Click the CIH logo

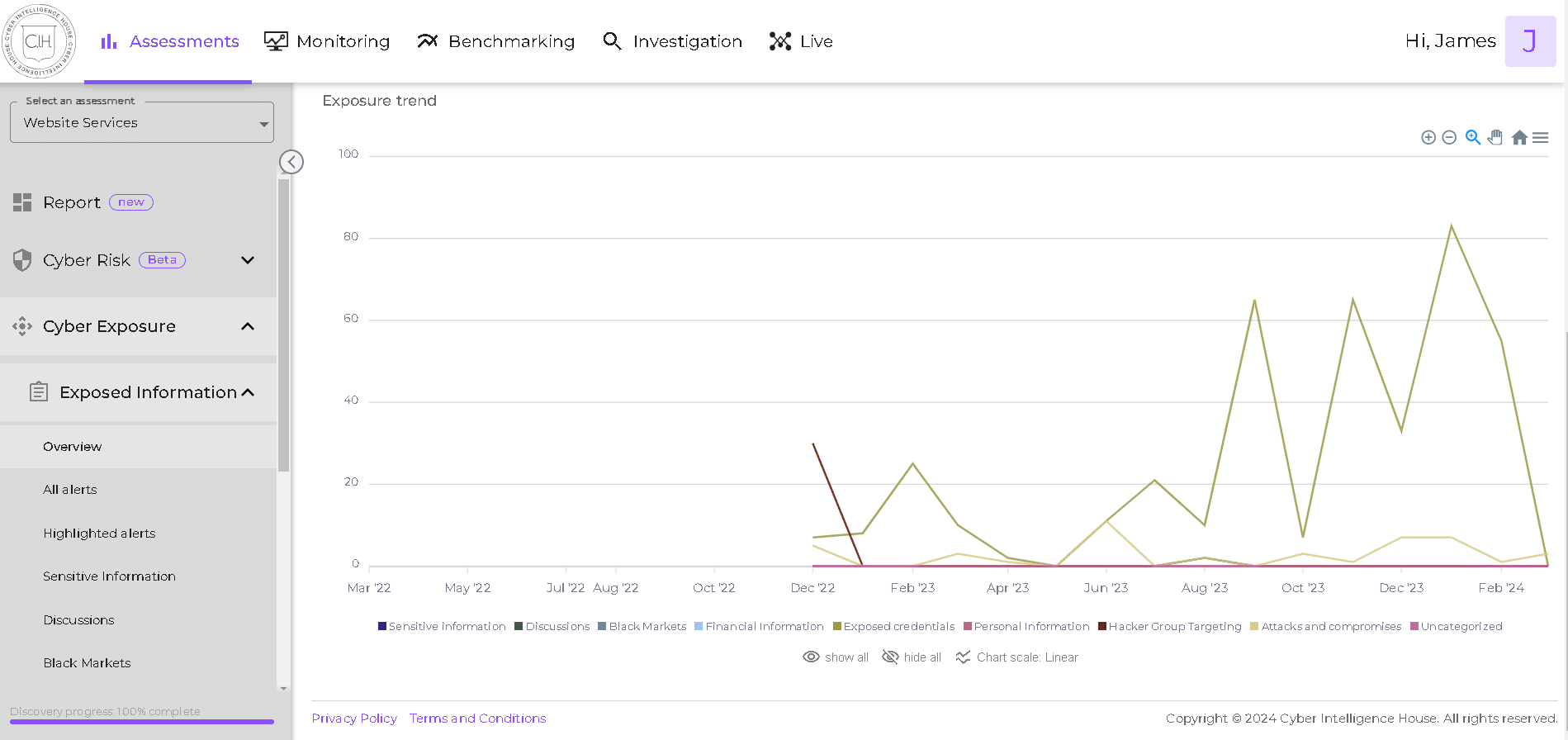pos(39,41)
